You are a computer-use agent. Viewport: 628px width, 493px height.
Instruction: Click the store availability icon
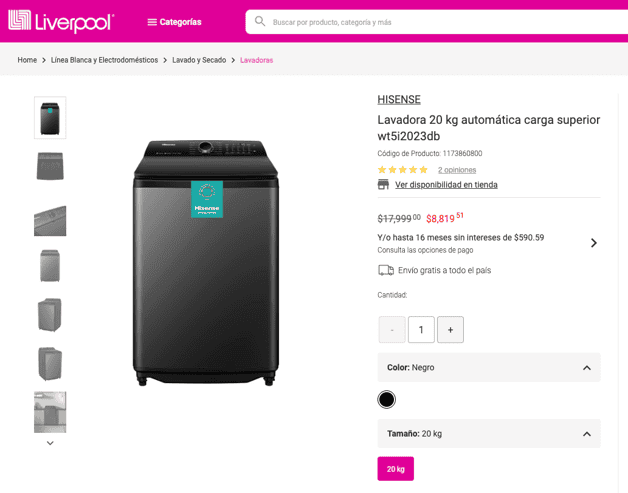[383, 185]
